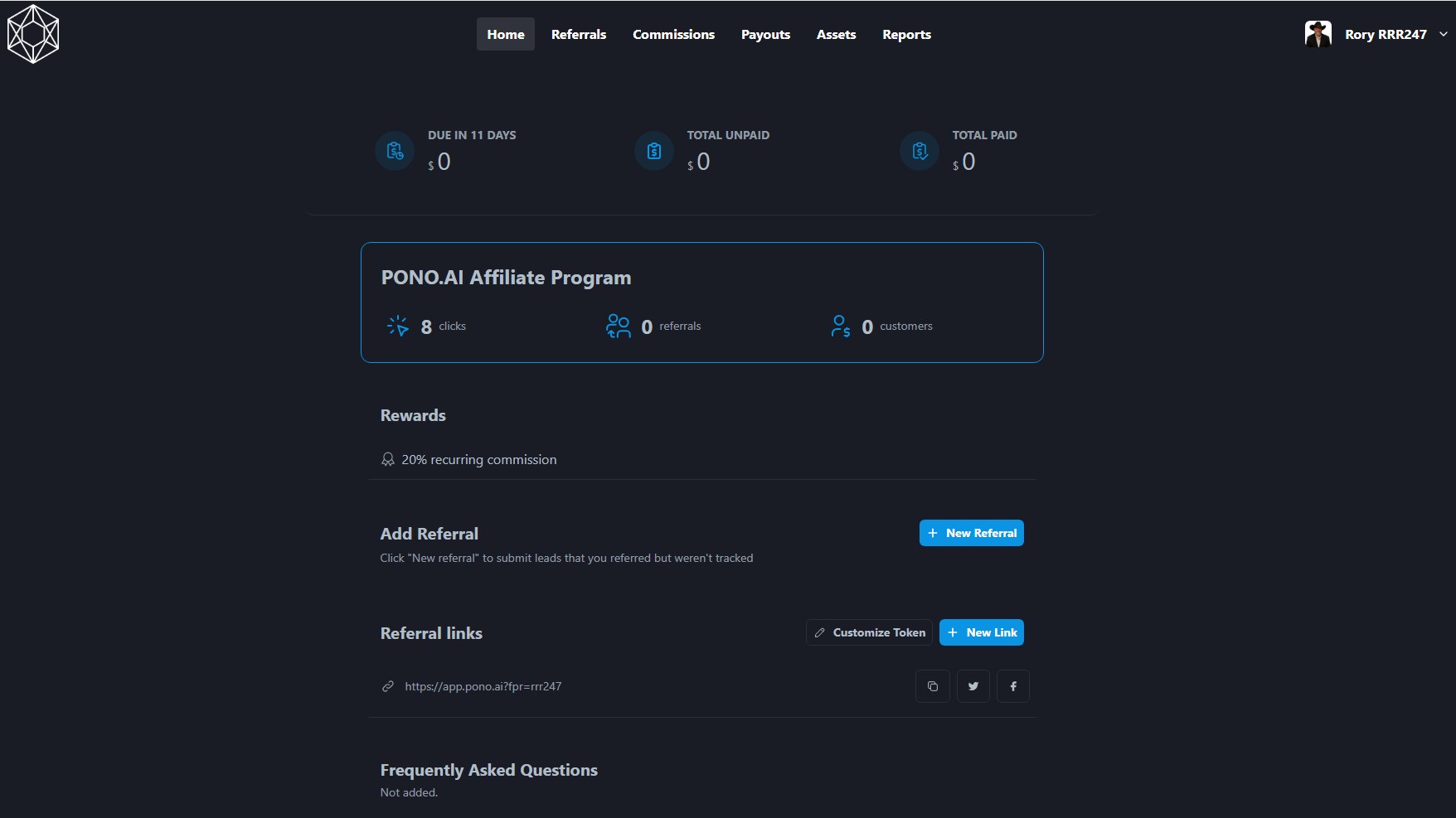Click the Customize Token button

coord(869,632)
